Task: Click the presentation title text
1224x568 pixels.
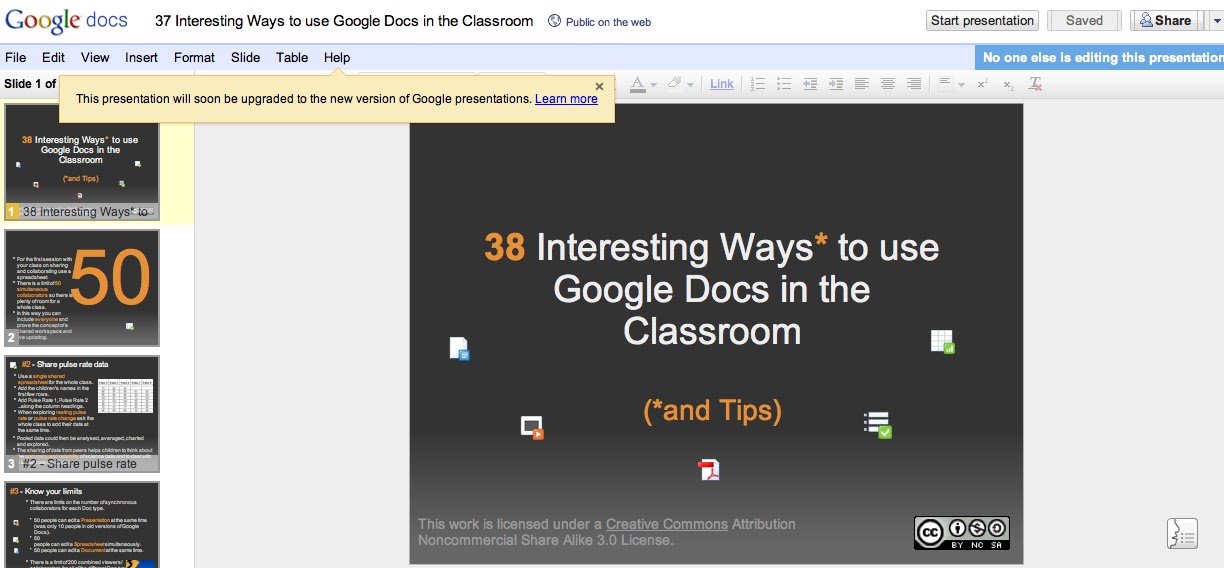Action: 343,20
